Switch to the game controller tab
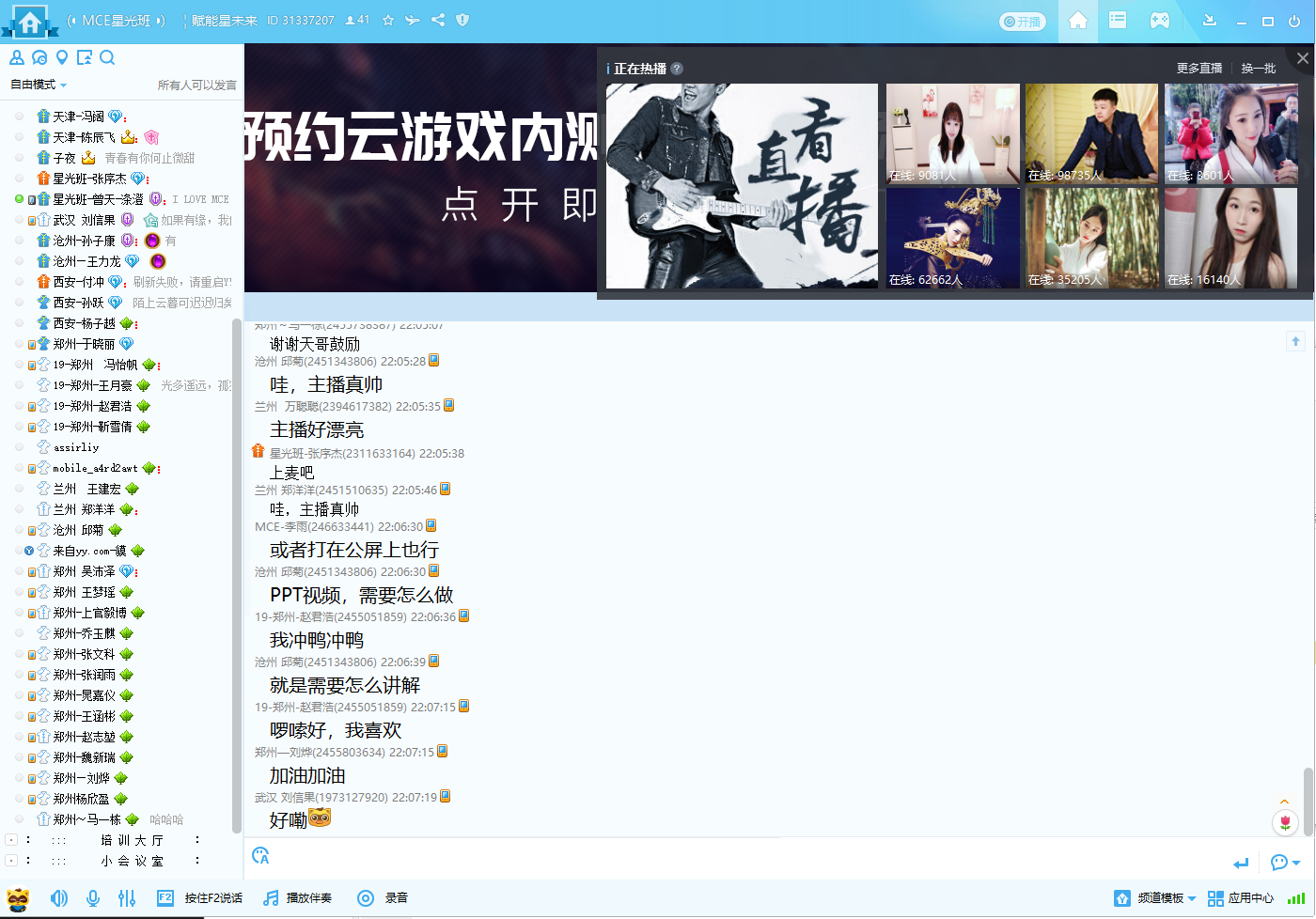The image size is (1316, 919). click(1160, 20)
